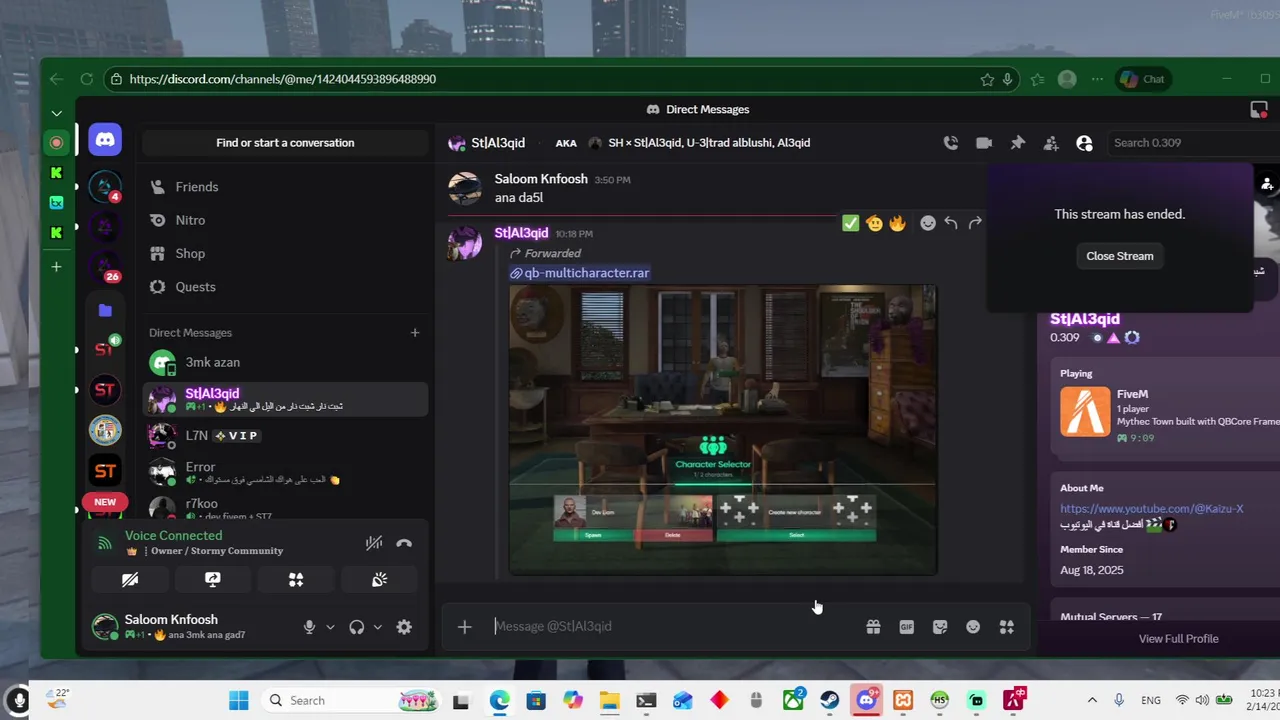This screenshot has height=720, width=1280.
Task: Open User Settings gear
Action: pyautogui.click(x=404, y=627)
